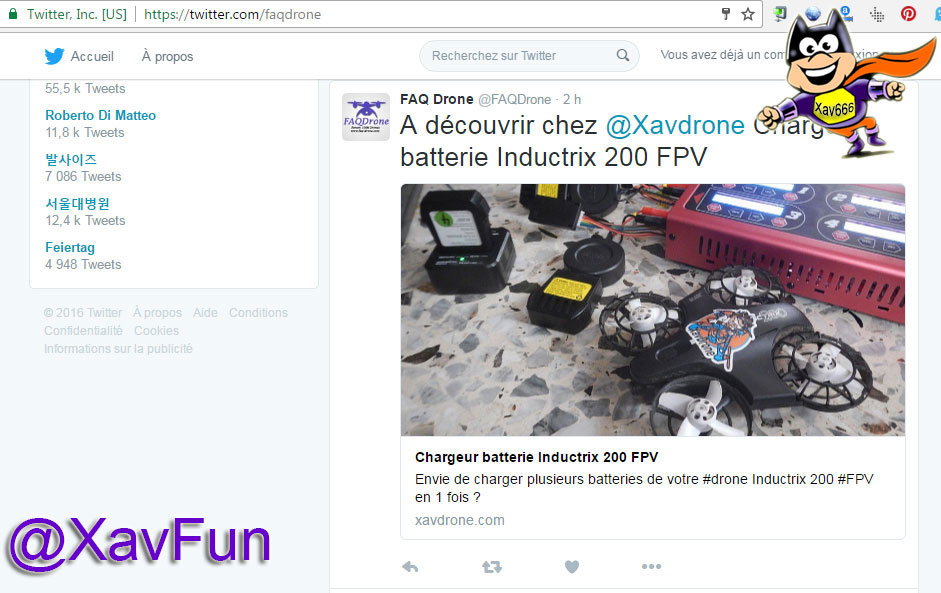Click the green flag extension icon

(780, 14)
